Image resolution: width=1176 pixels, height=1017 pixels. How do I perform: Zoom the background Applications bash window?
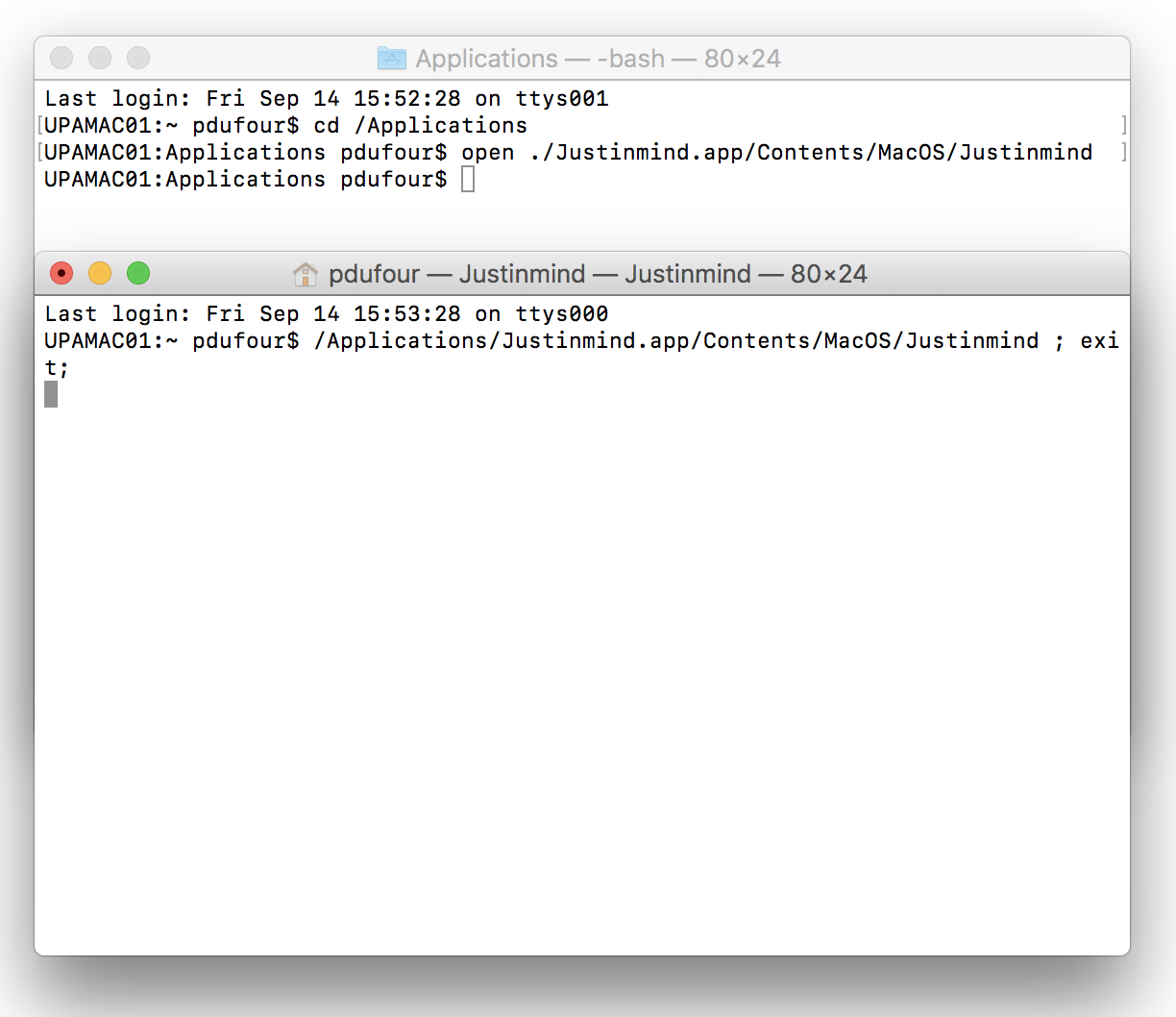point(138,59)
